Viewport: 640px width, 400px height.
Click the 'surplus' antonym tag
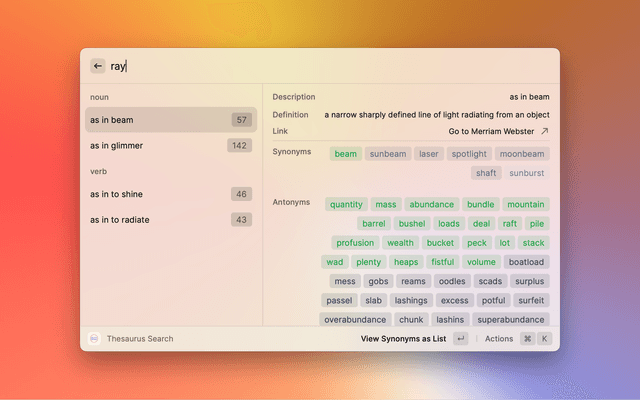coord(529,281)
